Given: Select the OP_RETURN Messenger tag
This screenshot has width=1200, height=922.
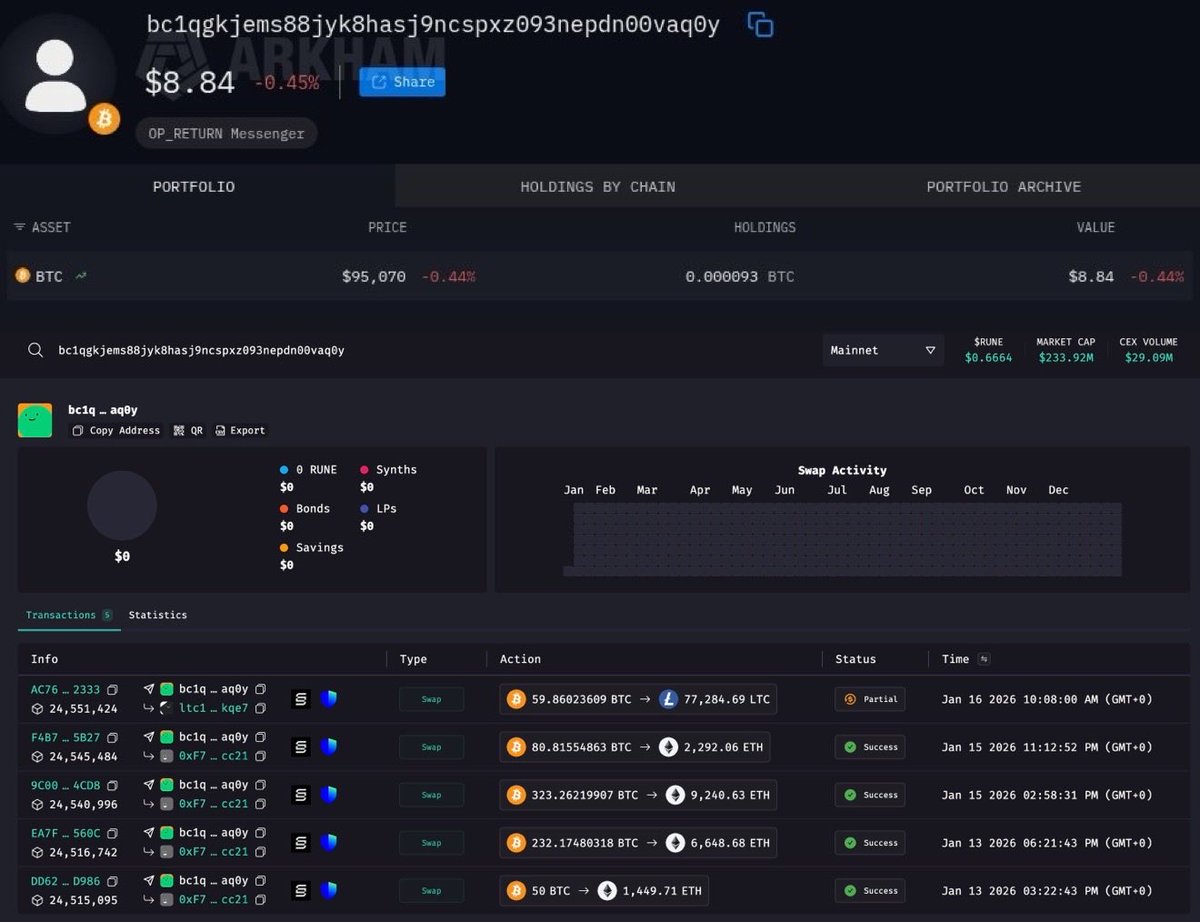Looking at the screenshot, I should click(226, 133).
